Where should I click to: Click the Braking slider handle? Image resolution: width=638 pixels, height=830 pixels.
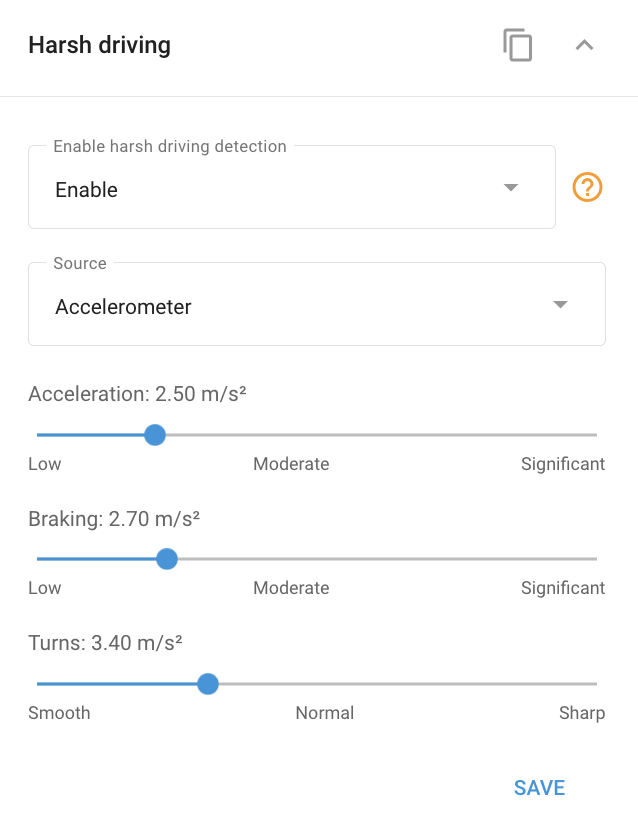pyautogui.click(x=167, y=559)
